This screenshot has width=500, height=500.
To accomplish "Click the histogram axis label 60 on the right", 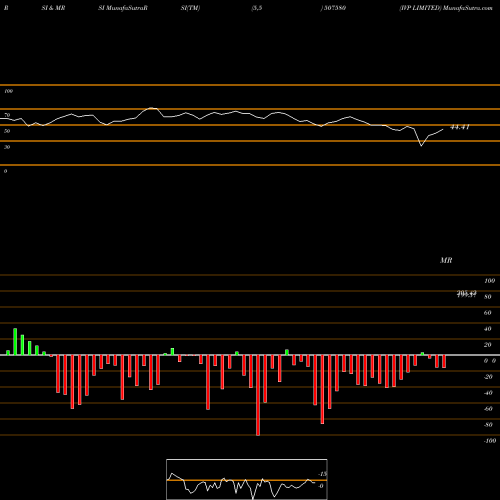I will click(x=488, y=313).
